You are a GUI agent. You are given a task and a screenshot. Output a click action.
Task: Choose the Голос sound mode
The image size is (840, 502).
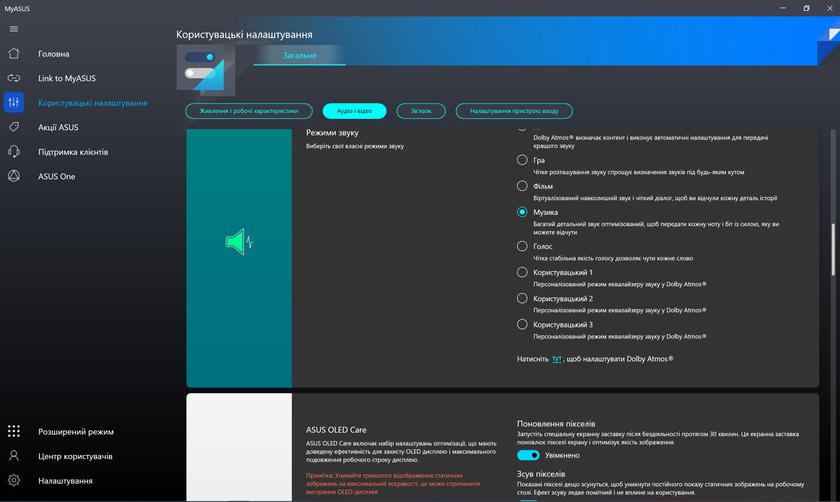(522, 246)
